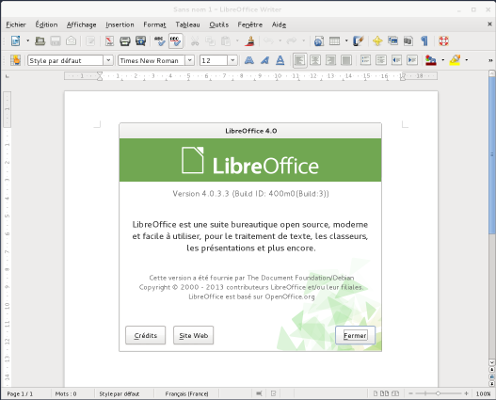The image size is (496, 400).
Task: Open the Insertion menu
Action: 120,25
